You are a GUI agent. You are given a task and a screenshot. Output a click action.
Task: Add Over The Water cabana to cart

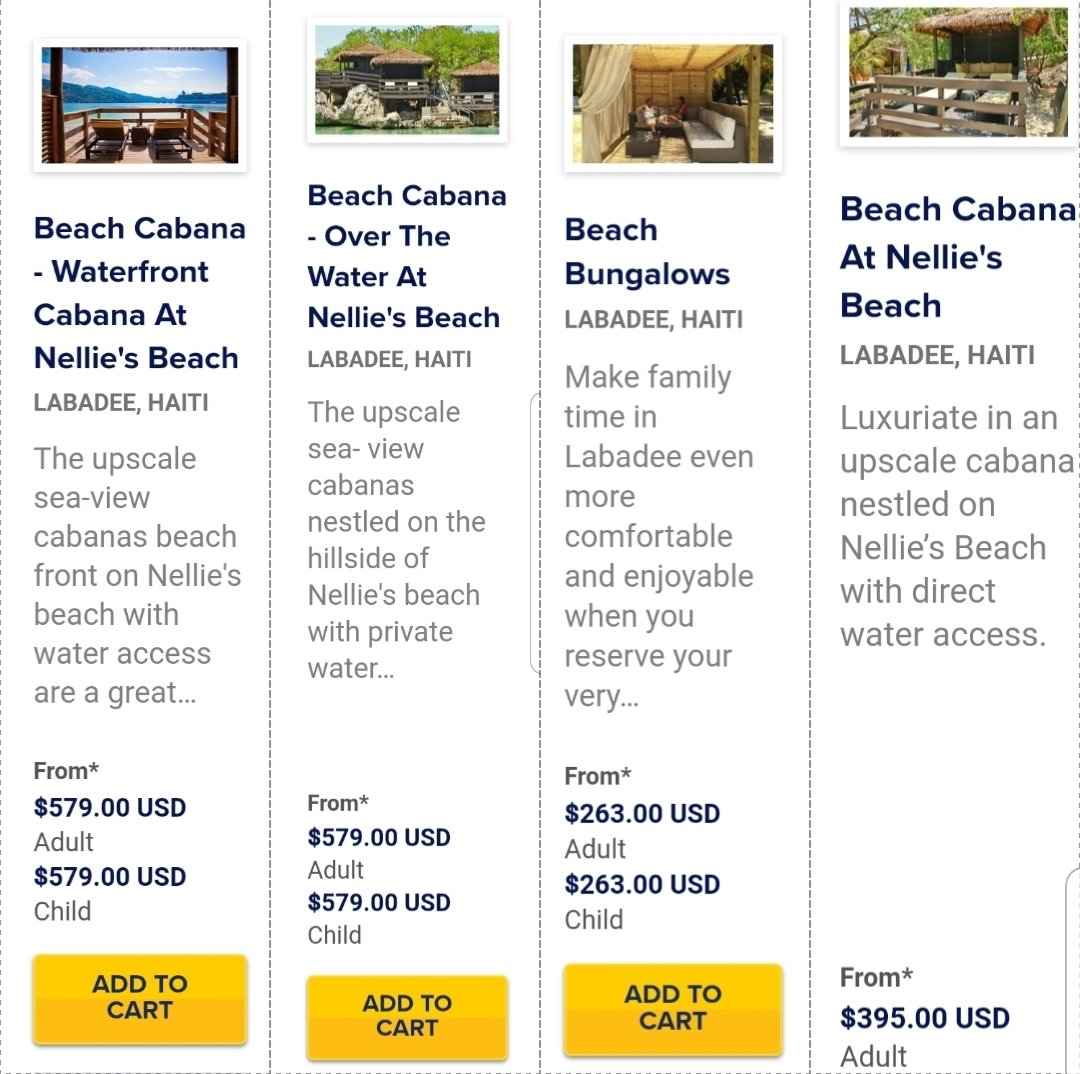407,1015
